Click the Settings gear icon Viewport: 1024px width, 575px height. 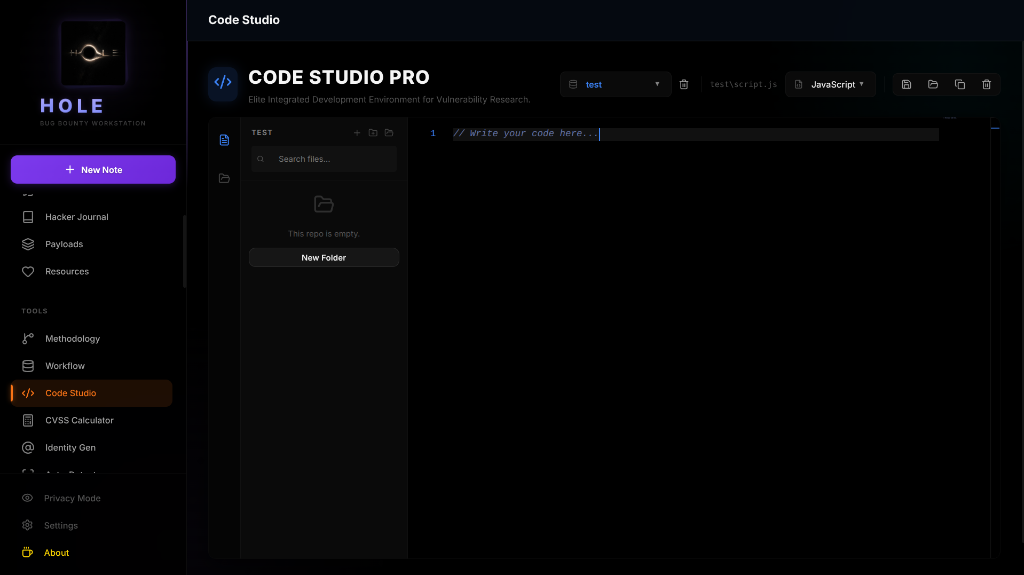pos(27,525)
